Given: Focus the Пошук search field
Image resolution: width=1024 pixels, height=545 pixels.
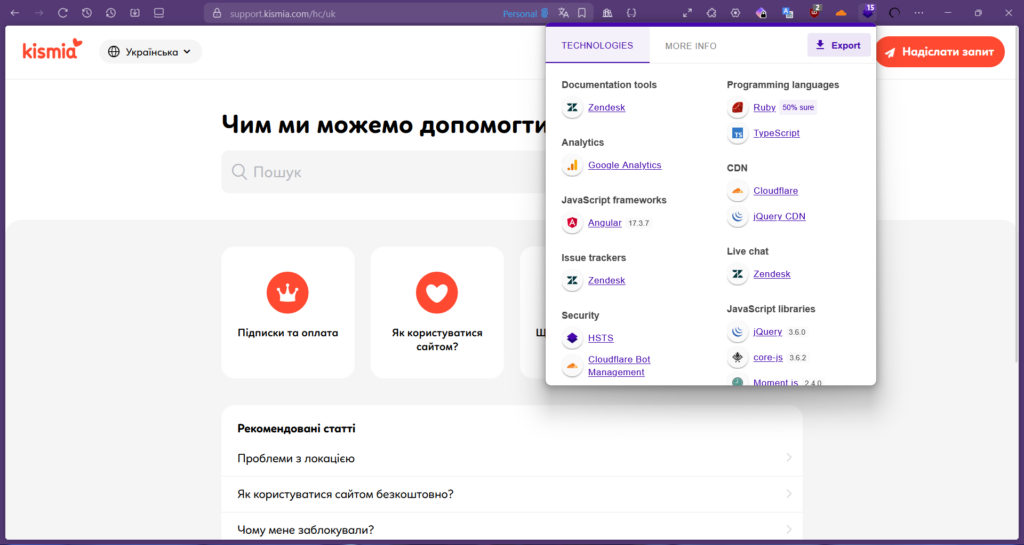Looking at the screenshot, I should click(380, 172).
